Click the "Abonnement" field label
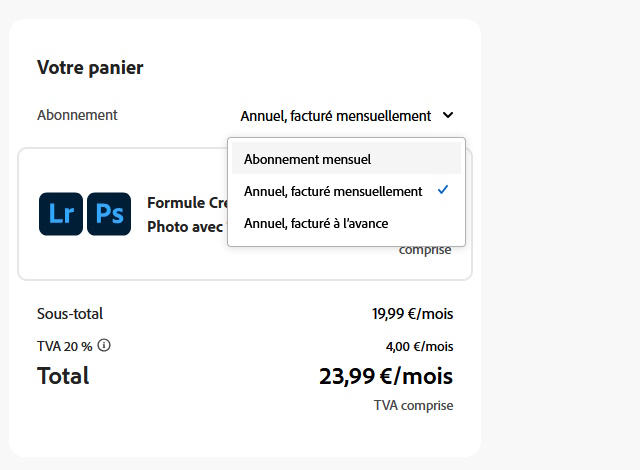Screen dimensions: 640x470 (x=77, y=115)
